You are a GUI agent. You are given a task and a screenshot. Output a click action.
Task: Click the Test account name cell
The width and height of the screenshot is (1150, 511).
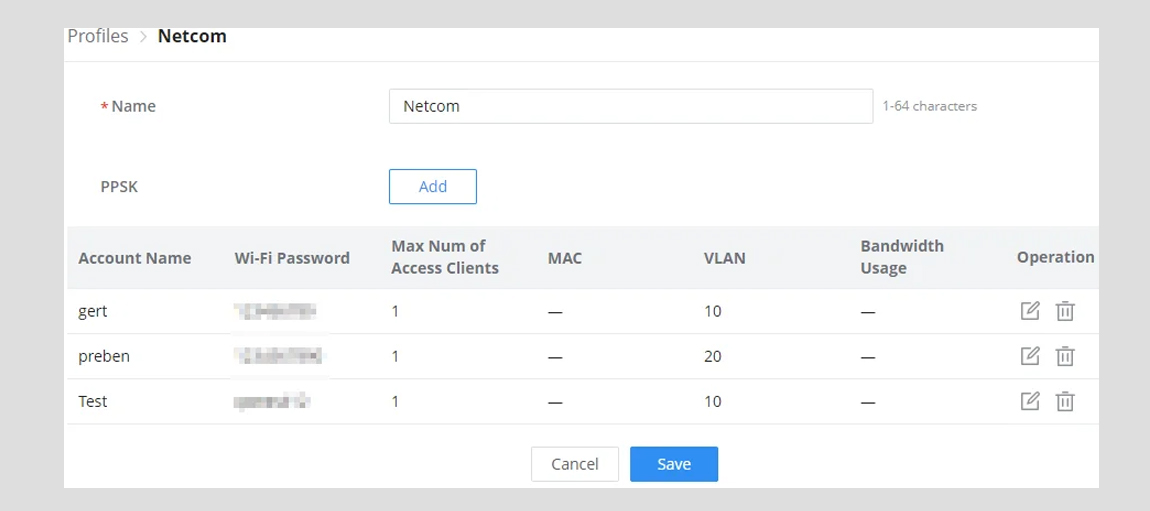(93, 401)
